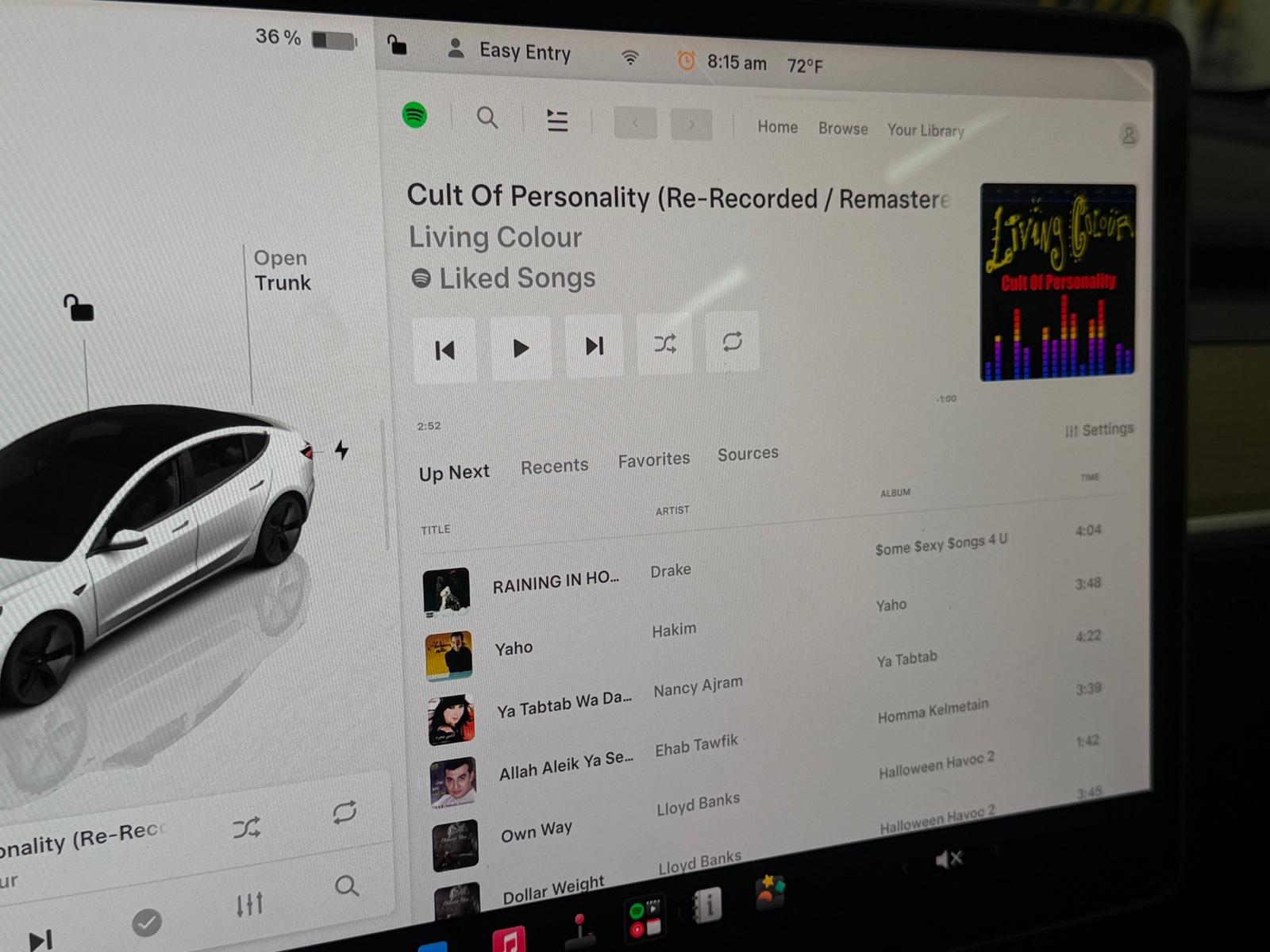Skip to next track in main player
1270x952 pixels.
(x=594, y=345)
